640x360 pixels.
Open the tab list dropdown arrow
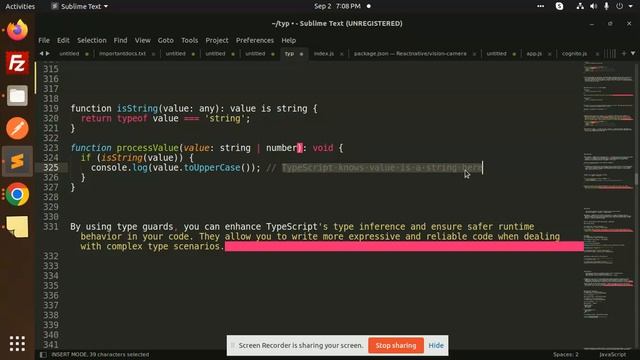(633, 53)
